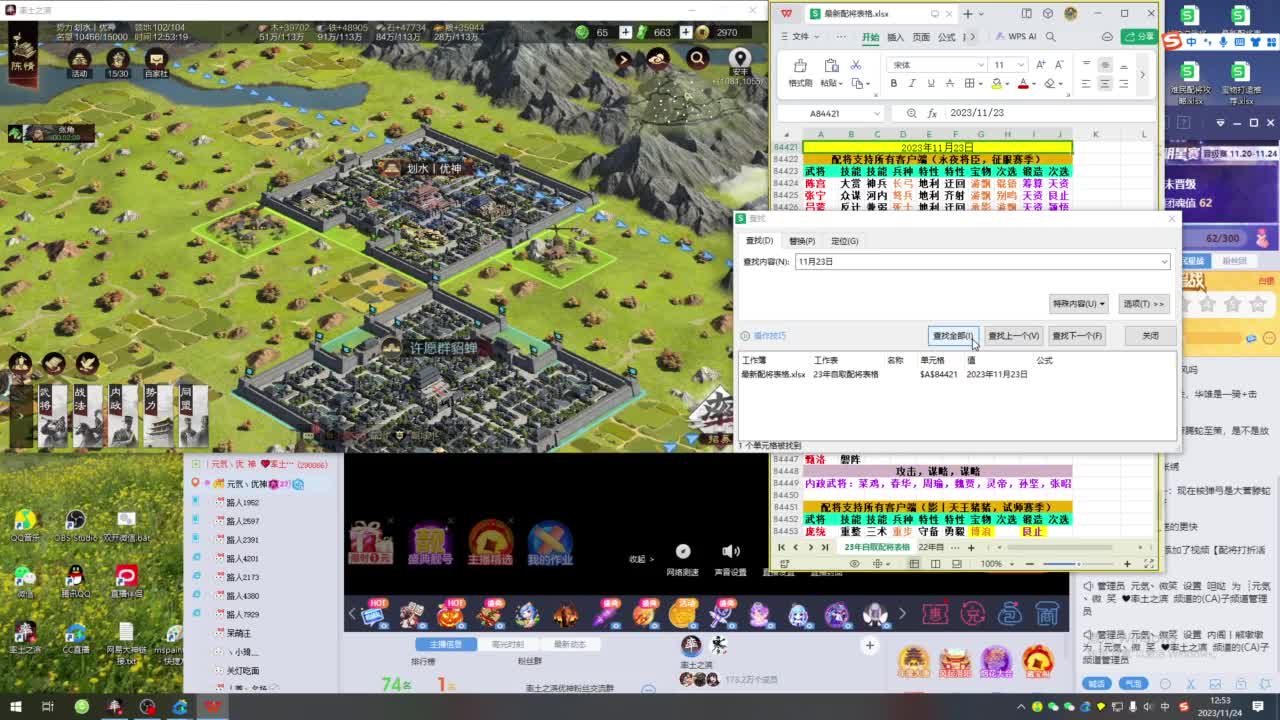This screenshot has width=1280, height=720.
Task: Open the 文件 menu in WPS
Action: (800, 37)
